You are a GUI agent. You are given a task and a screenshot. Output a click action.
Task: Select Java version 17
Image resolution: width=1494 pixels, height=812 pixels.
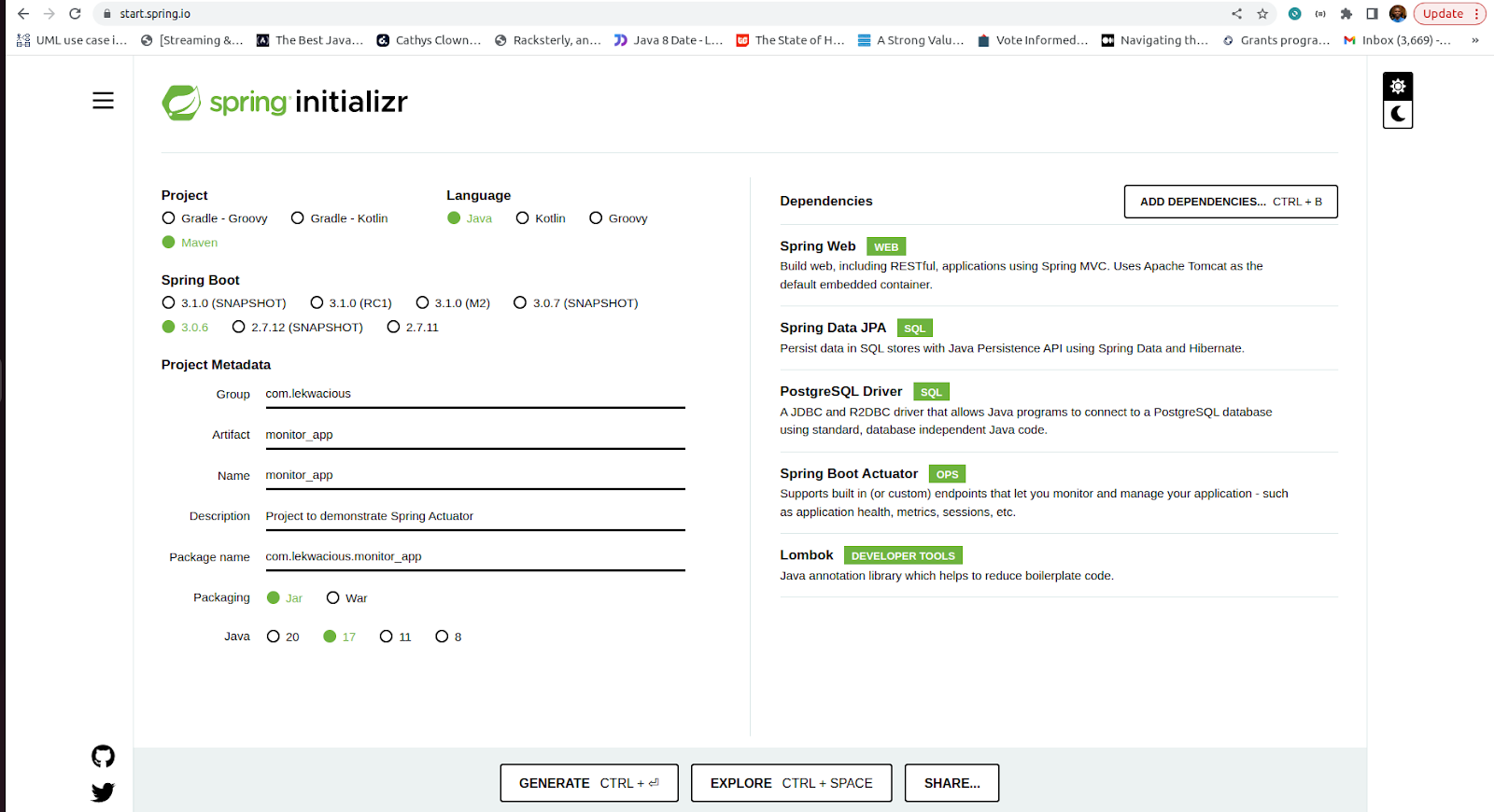click(x=339, y=637)
